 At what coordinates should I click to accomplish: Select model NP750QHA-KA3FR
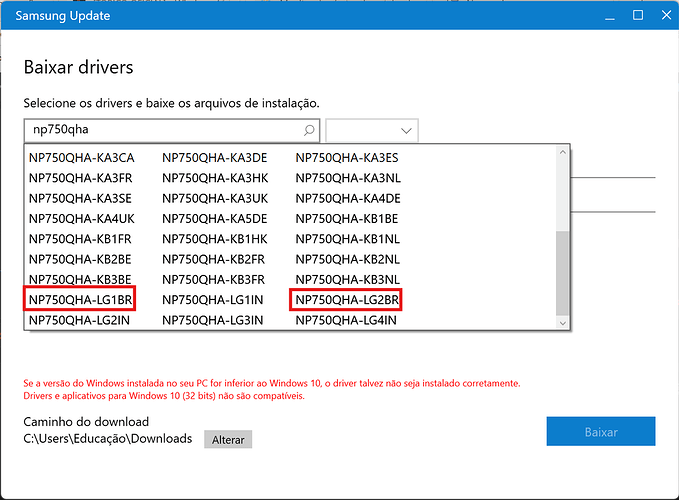81,178
